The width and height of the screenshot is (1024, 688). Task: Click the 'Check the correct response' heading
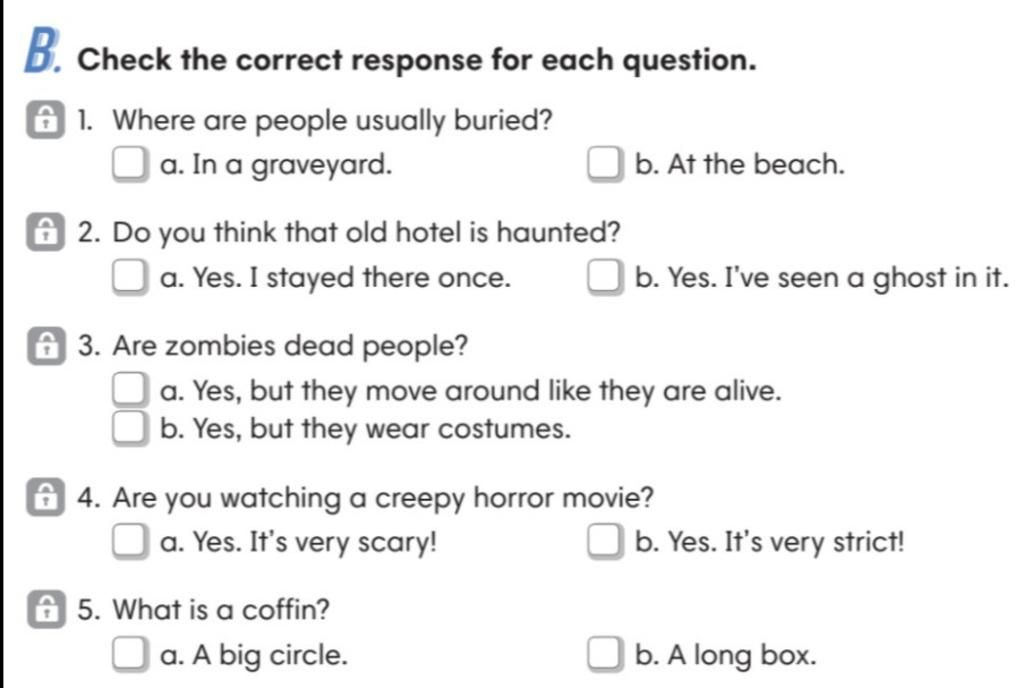pos(417,60)
